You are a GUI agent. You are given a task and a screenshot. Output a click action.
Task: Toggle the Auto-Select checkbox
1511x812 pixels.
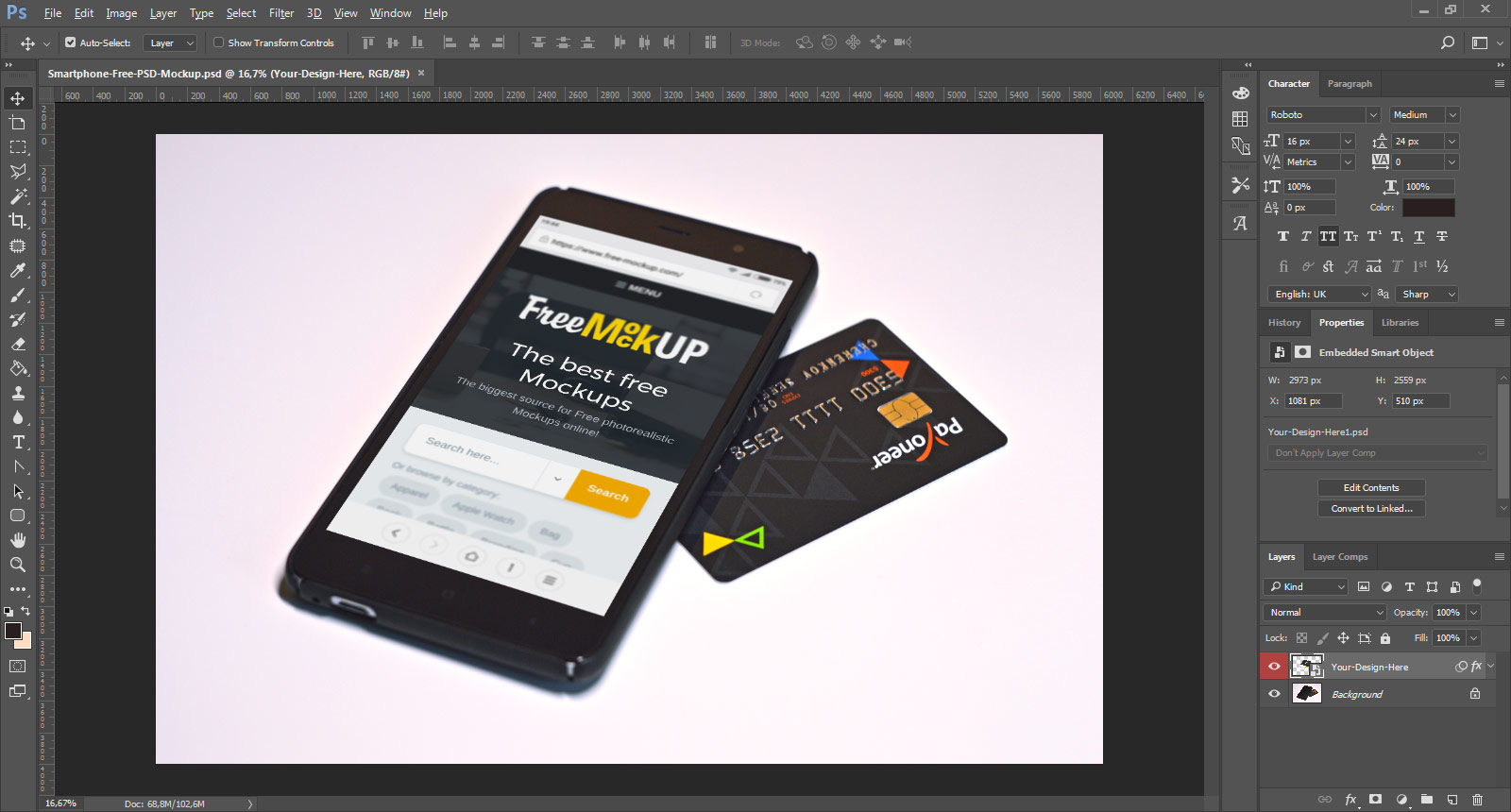pos(70,42)
